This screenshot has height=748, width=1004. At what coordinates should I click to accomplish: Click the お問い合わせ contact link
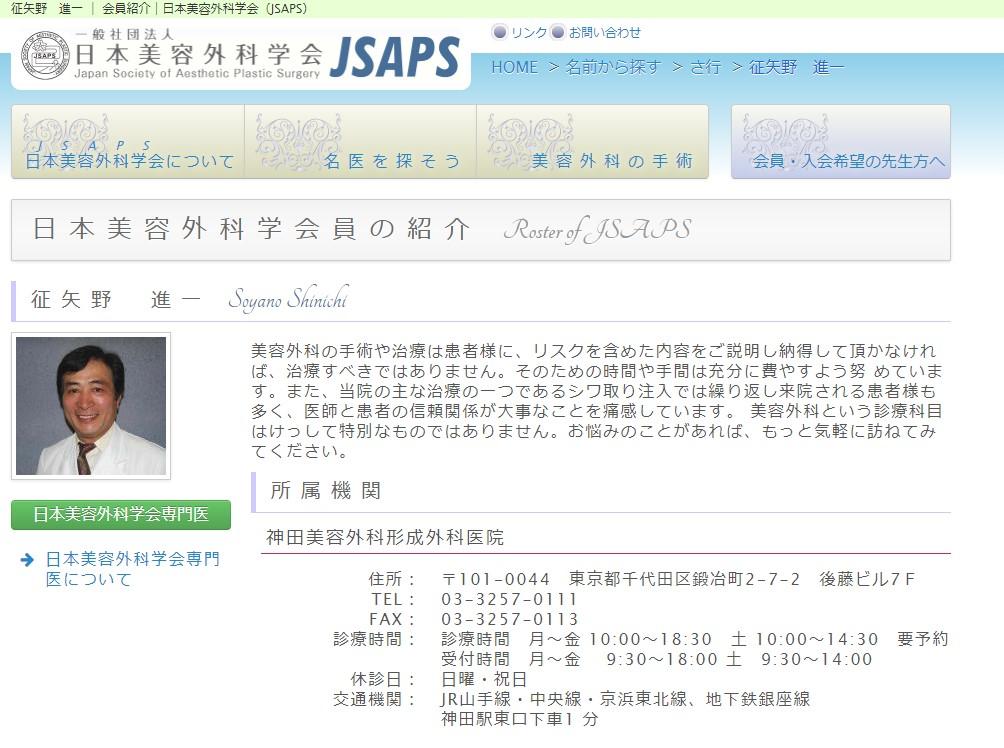coord(605,31)
